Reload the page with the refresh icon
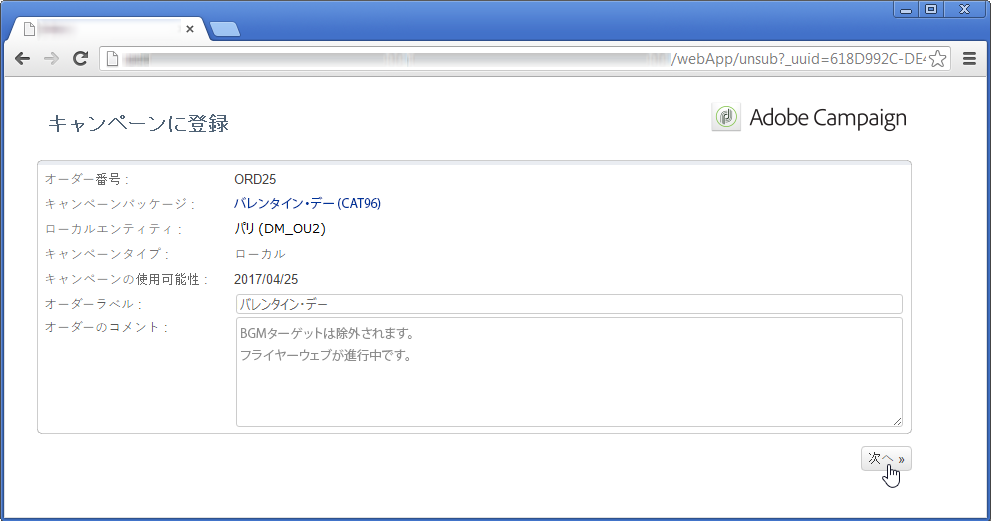The width and height of the screenshot is (994, 522). (80, 59)
